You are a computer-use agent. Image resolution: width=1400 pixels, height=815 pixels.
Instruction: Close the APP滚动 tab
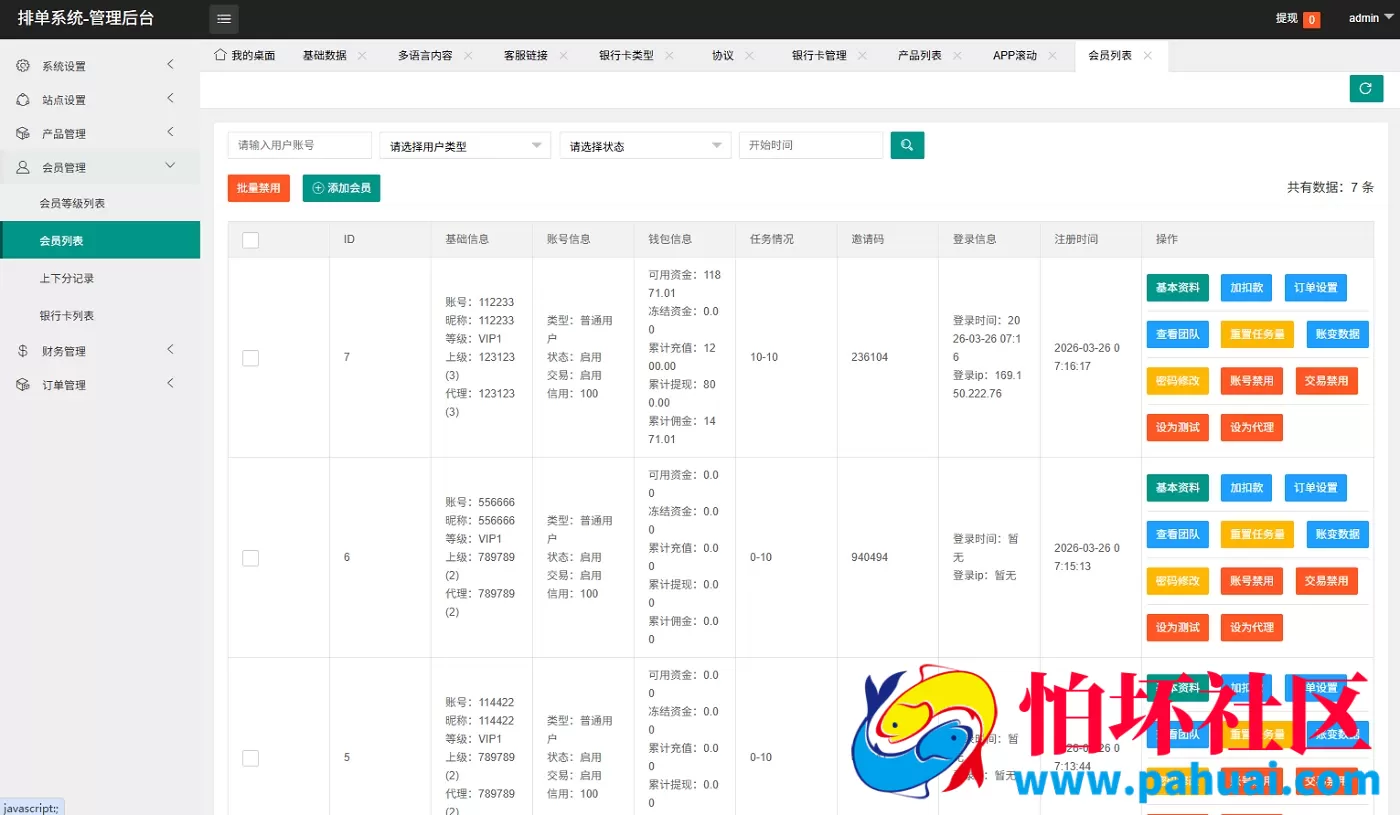(1052, 56)
